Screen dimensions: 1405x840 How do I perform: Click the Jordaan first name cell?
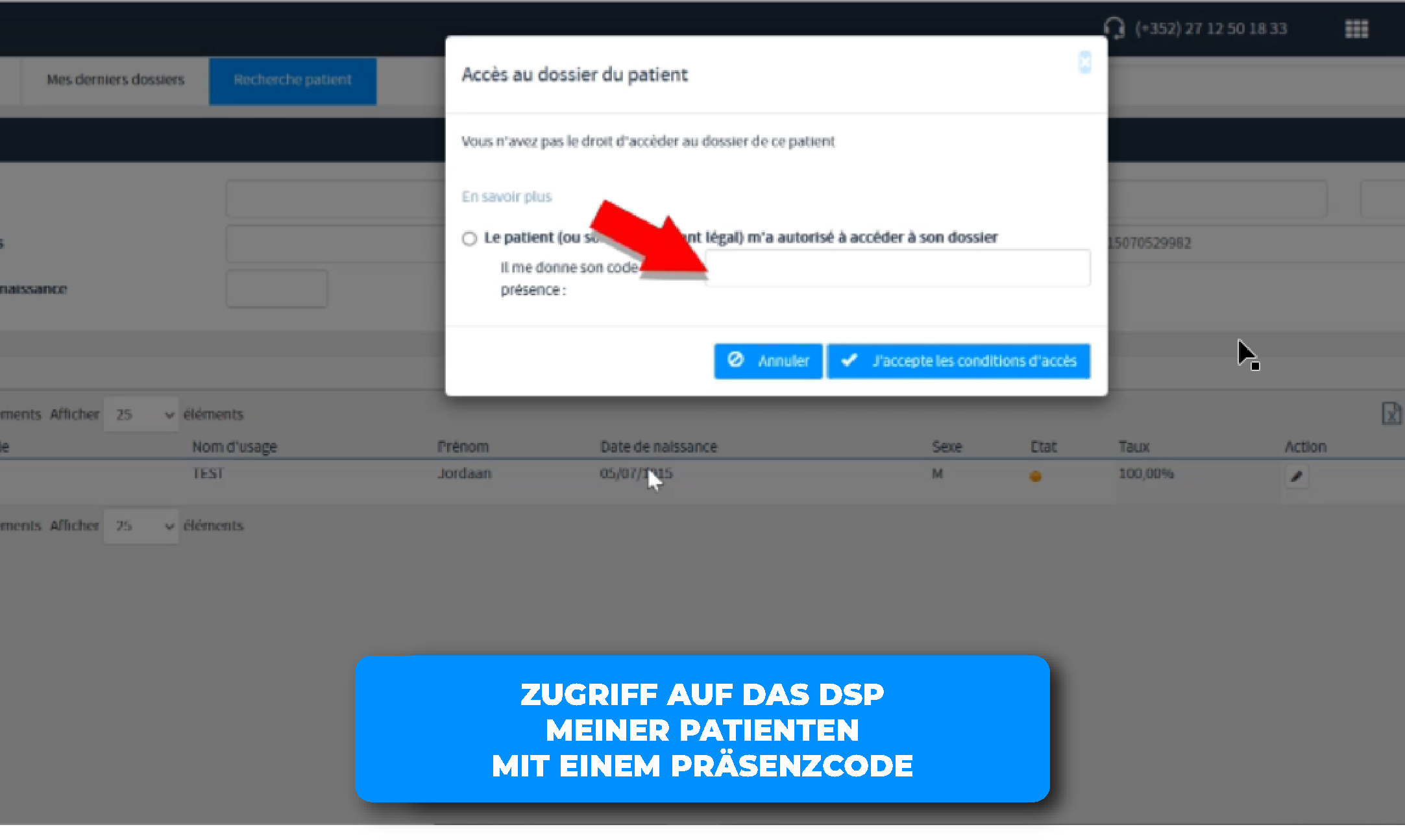pyautogui.click(x=464, y=474)
